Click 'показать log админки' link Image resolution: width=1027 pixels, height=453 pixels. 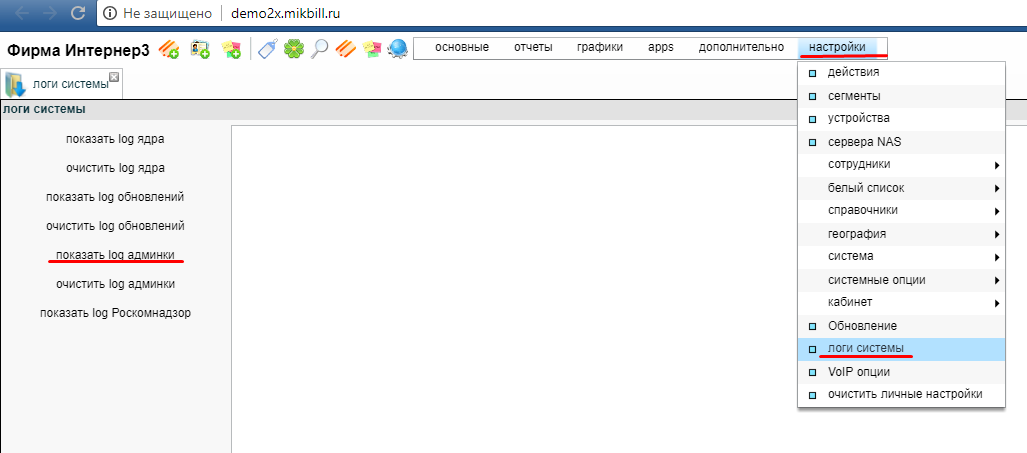tap(115, 255)
